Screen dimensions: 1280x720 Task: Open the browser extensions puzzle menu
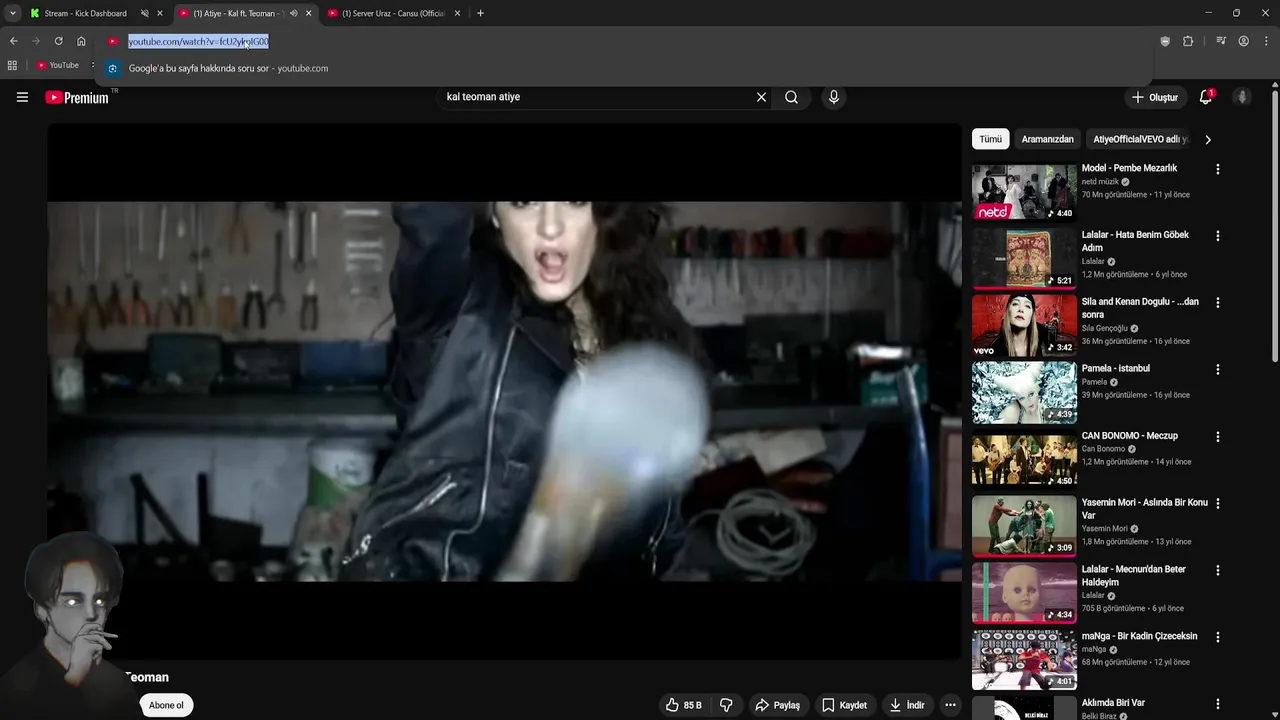click(x=1188, y=41)
